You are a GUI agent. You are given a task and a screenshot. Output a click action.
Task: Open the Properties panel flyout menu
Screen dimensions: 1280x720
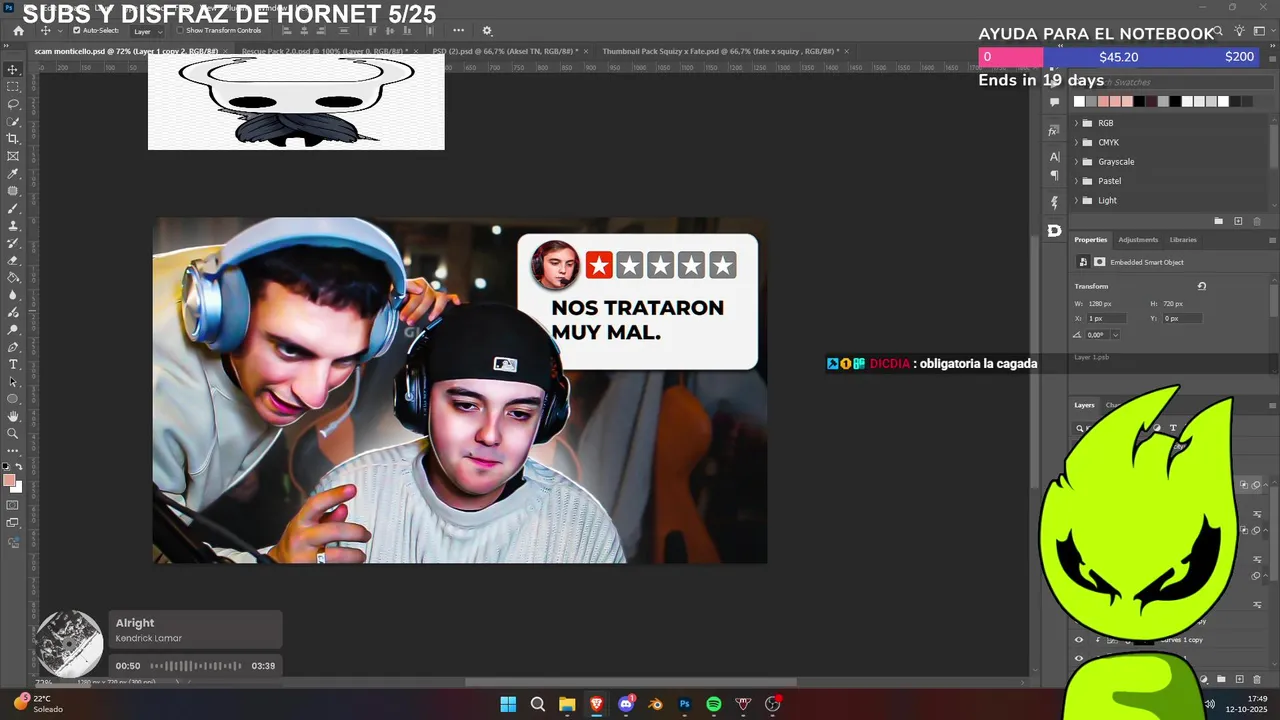pyautogui.click(x=1272, y=240)
